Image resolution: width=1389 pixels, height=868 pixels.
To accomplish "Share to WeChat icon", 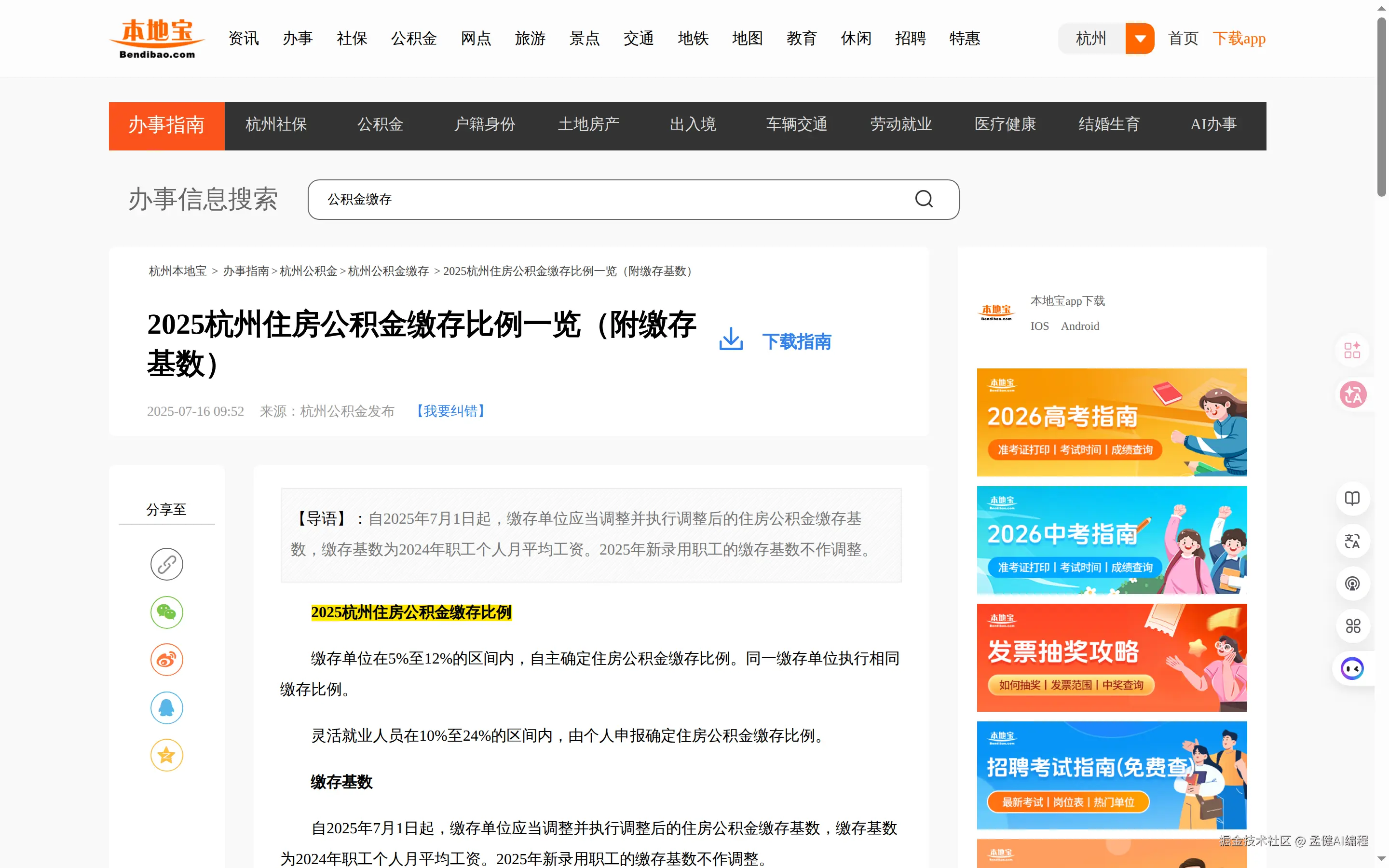I will pyautogui.click(x=166, y=612).
